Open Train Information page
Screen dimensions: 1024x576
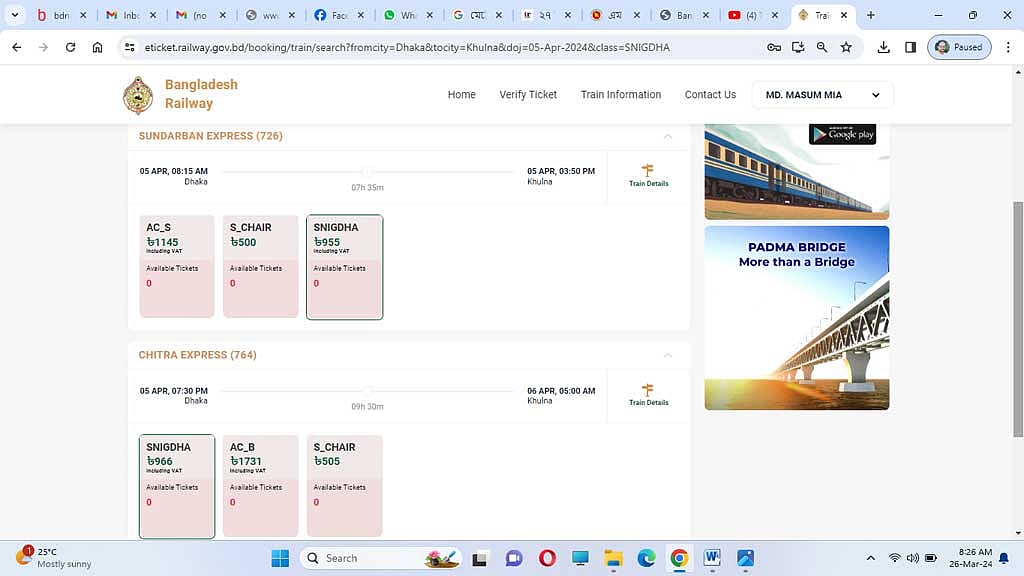tap(621, 95)
